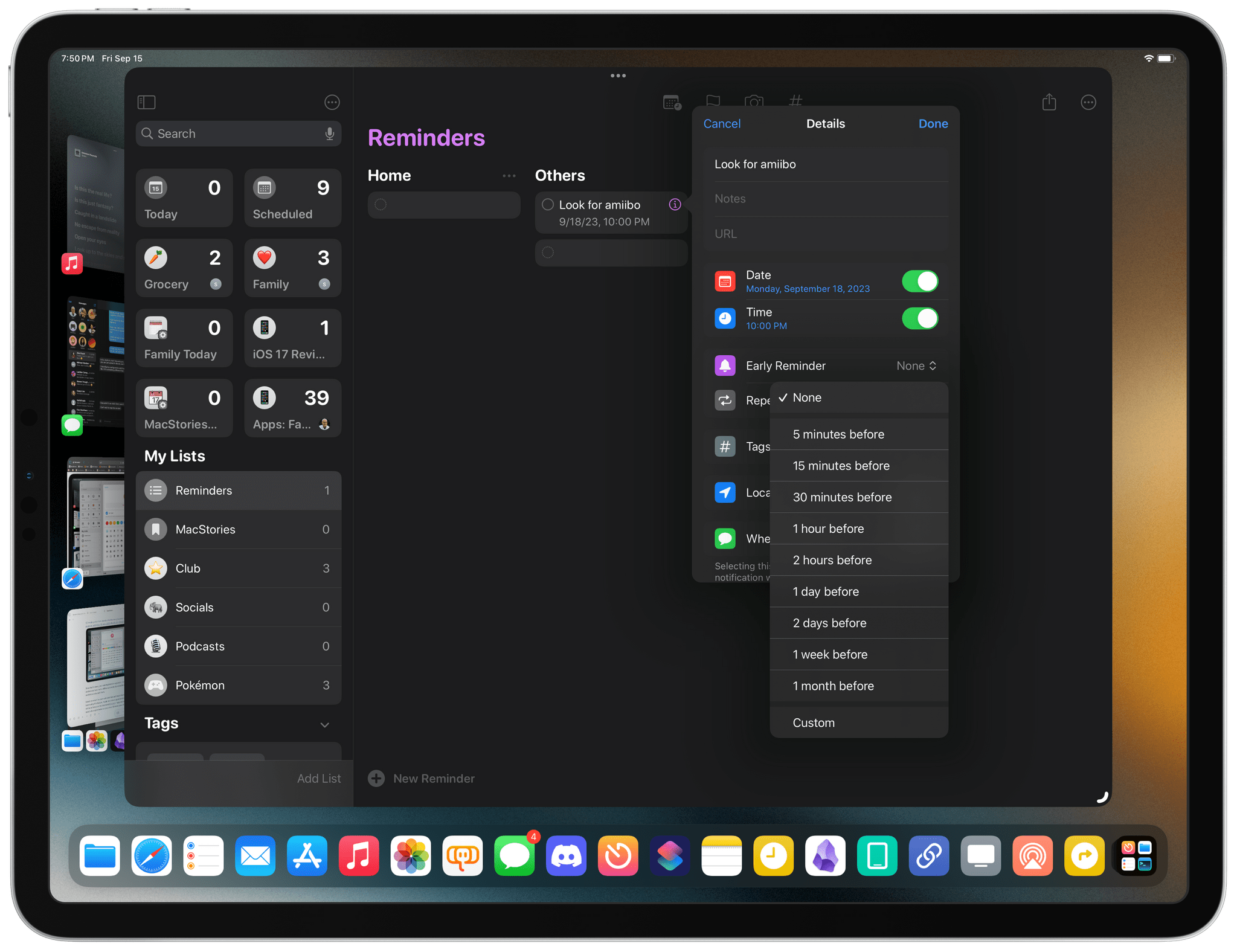Toggle the sidebar panel icon
Viewport: 1237px width, 952px height.
point(146,102)
